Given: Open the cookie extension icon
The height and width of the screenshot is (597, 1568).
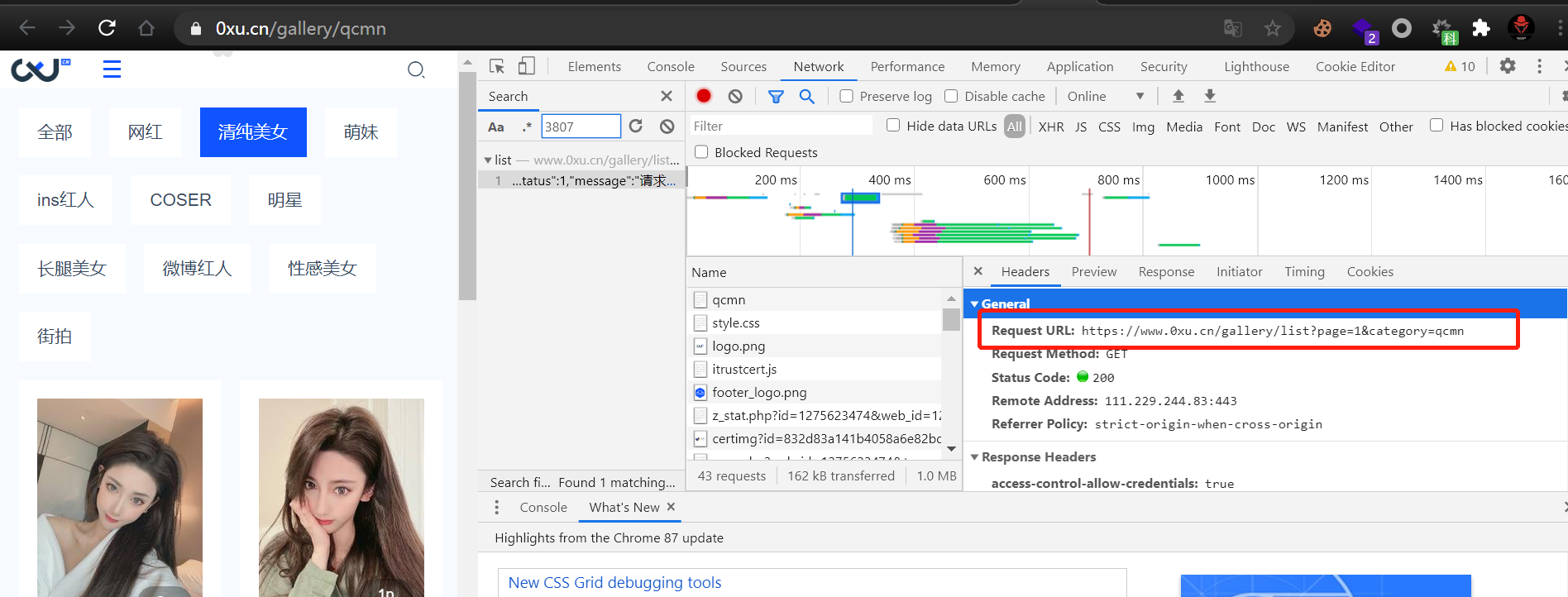Looking at the screenshot, I should pyautogui.click(x=1322, y=28).
